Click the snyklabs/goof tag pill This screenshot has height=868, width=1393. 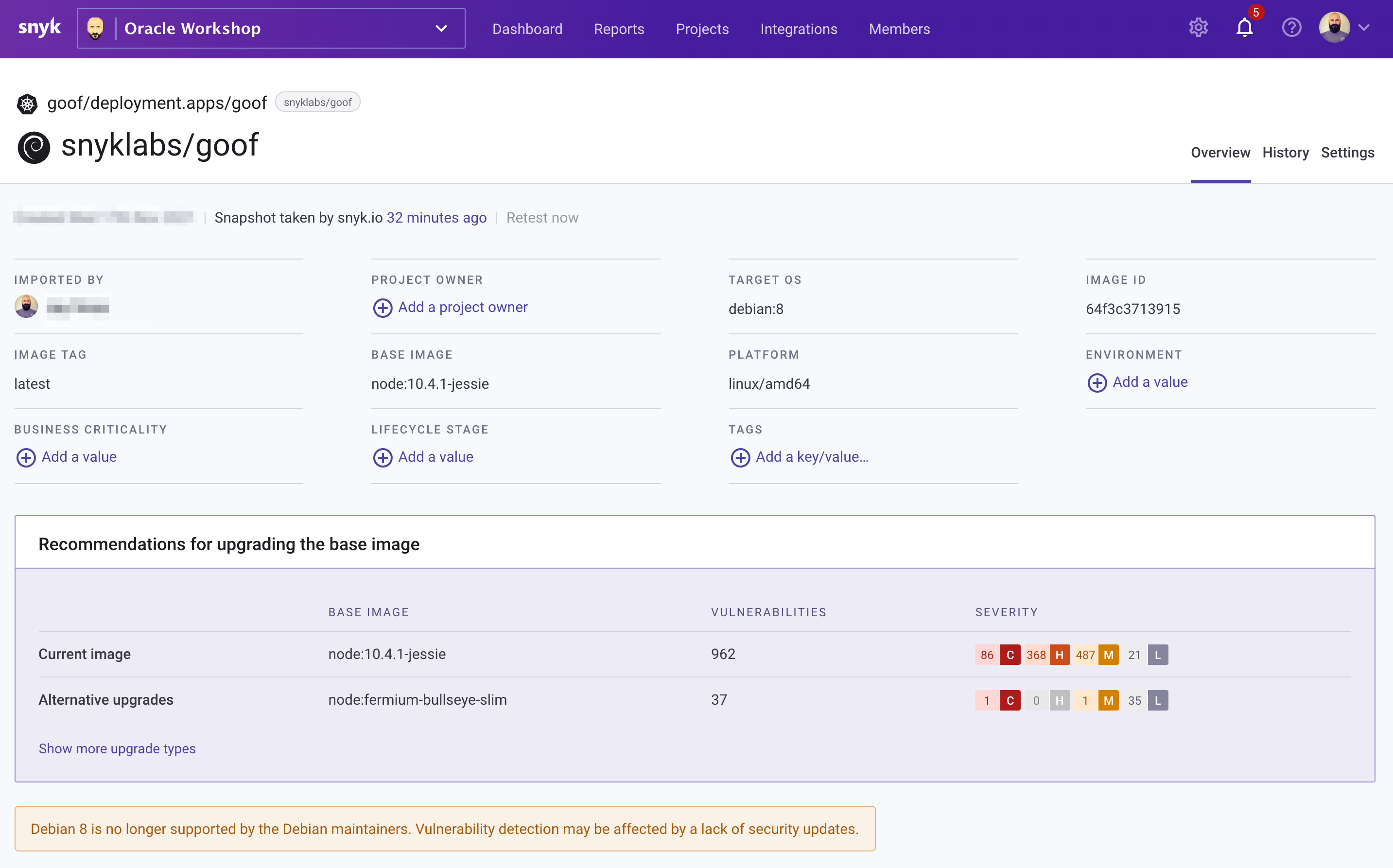point(317,102)
